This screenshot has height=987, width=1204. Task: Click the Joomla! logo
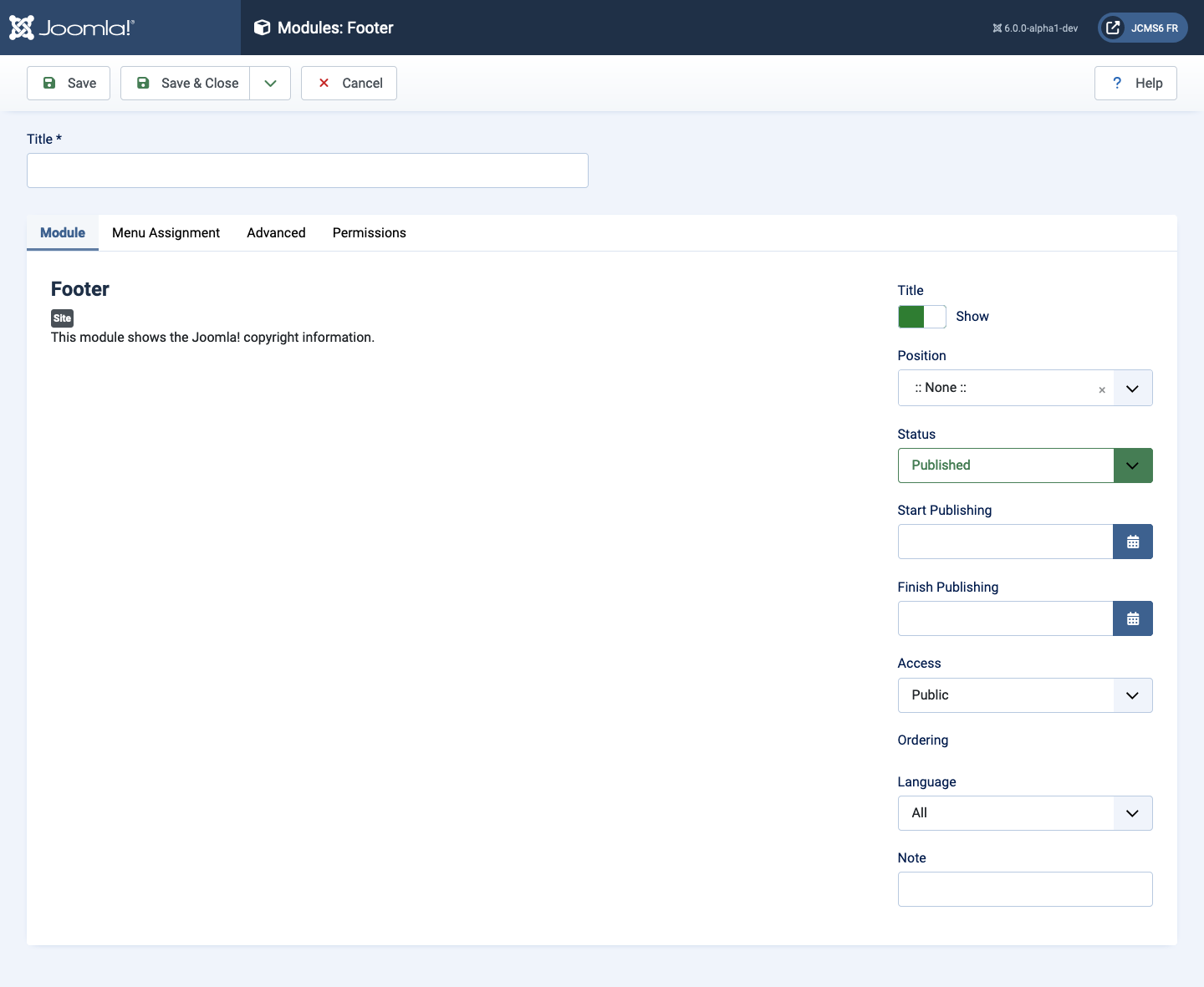tap(72, 28)
